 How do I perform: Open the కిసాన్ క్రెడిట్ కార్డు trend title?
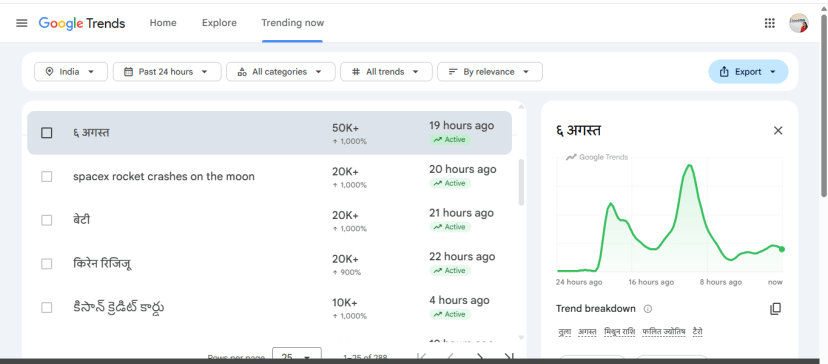tap(118, 307)
